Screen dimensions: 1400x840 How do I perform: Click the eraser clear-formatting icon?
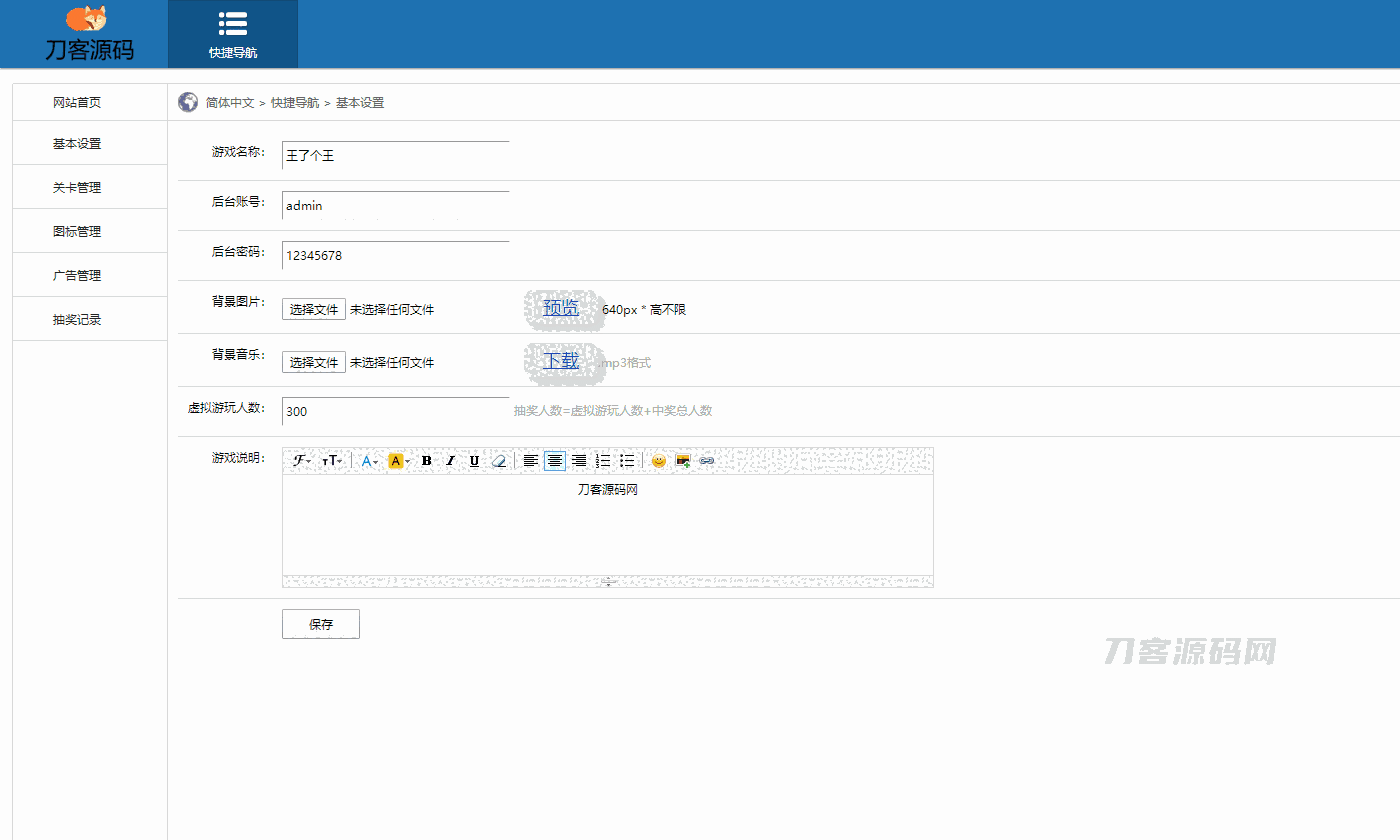499,461
